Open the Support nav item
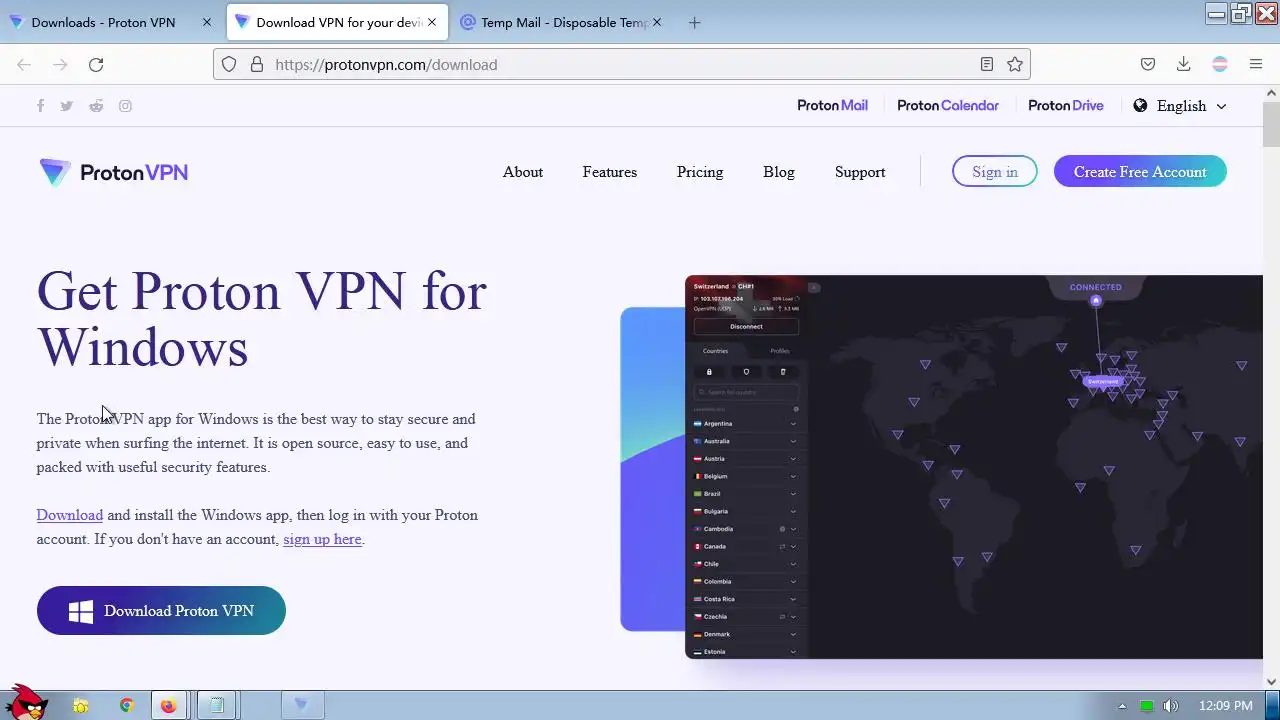This screenshot has width=1280, height=720. click(860, 172)
